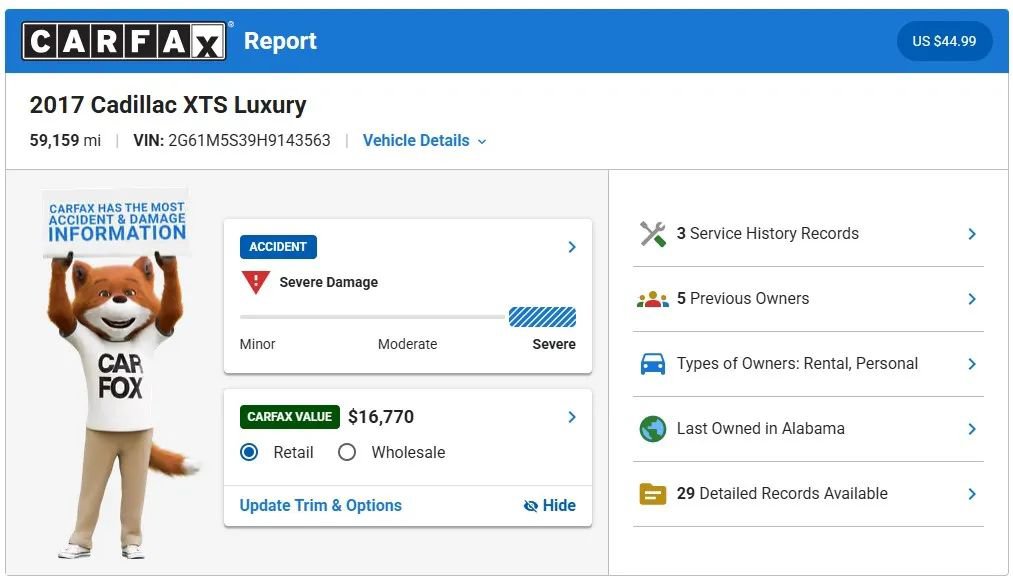Click the blue ACCIDENT badge

point(278,247)
